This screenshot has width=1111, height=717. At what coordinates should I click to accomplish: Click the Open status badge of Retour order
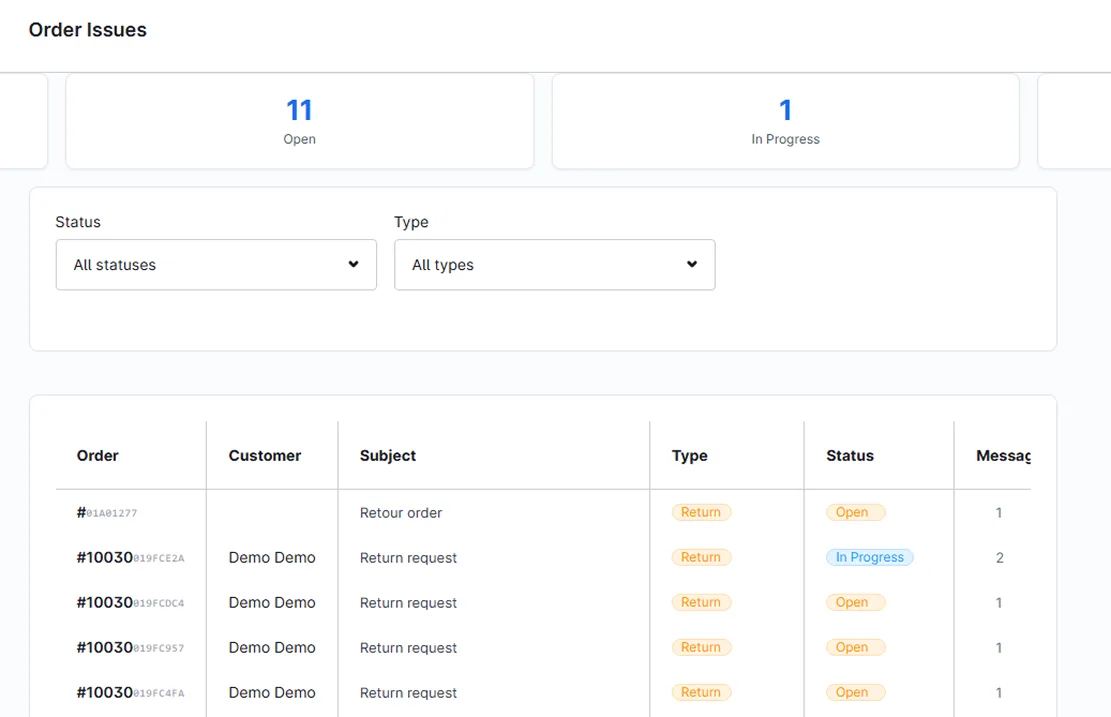coord(855,512)
